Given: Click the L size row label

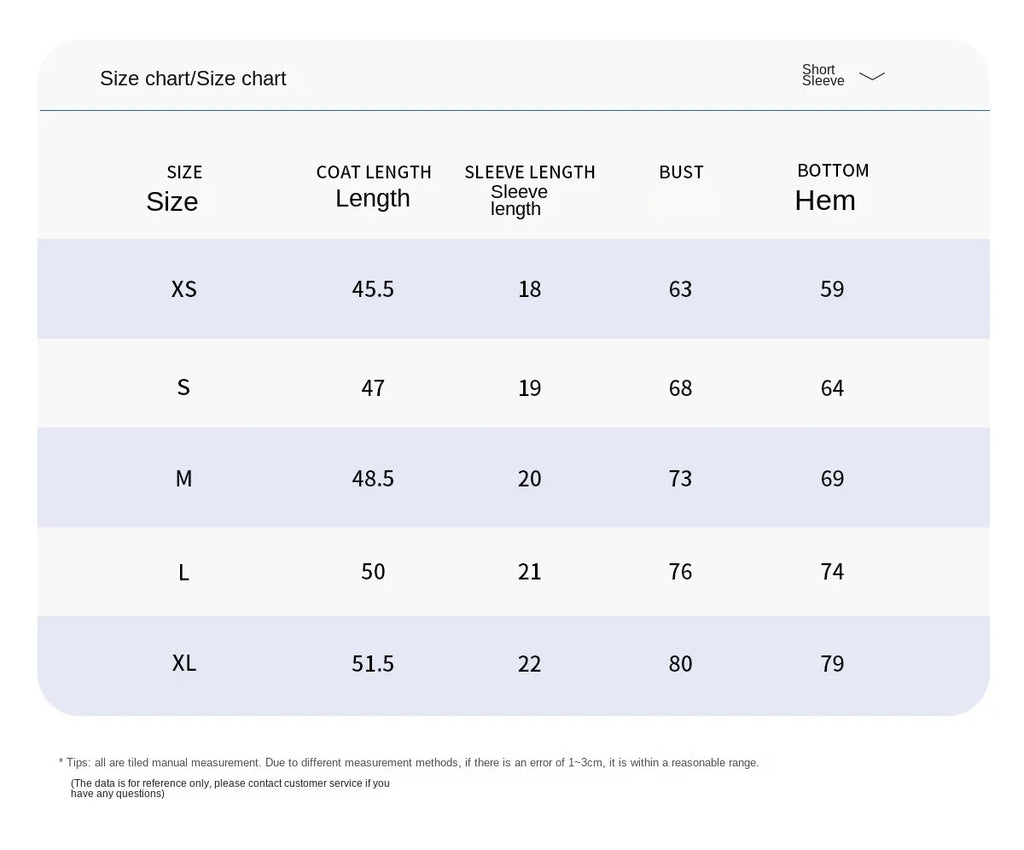Looking at the screenshot, I should (184, 573).
